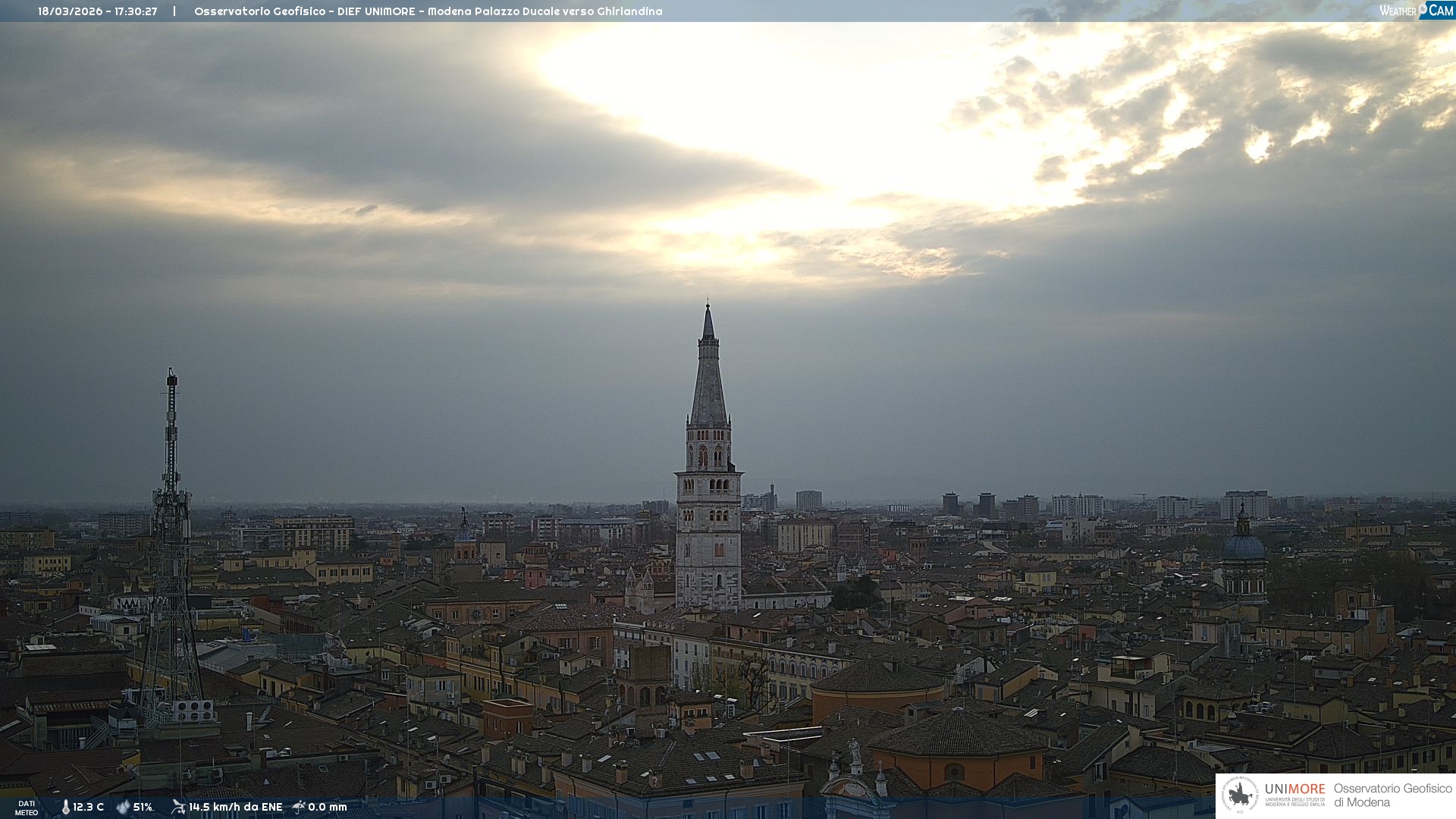
Task: Click the WeatherCam logo top right
Action: coord(1415,11)
